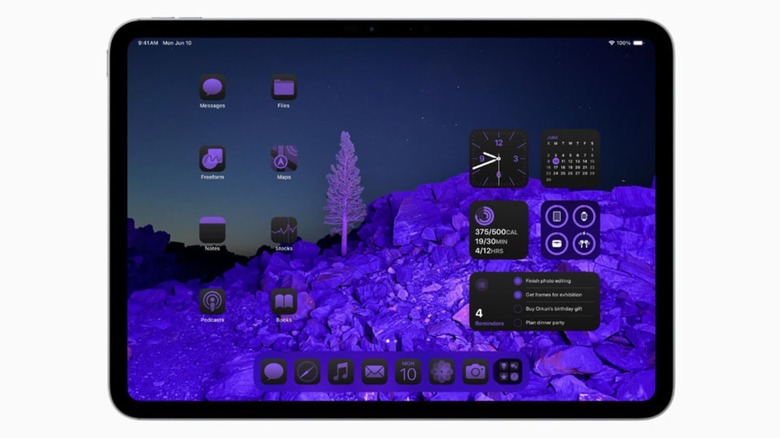Tap Apple Watch battery circle in widget
The width and height of the screenshot is (780, 438).
[x=584, y=217]
